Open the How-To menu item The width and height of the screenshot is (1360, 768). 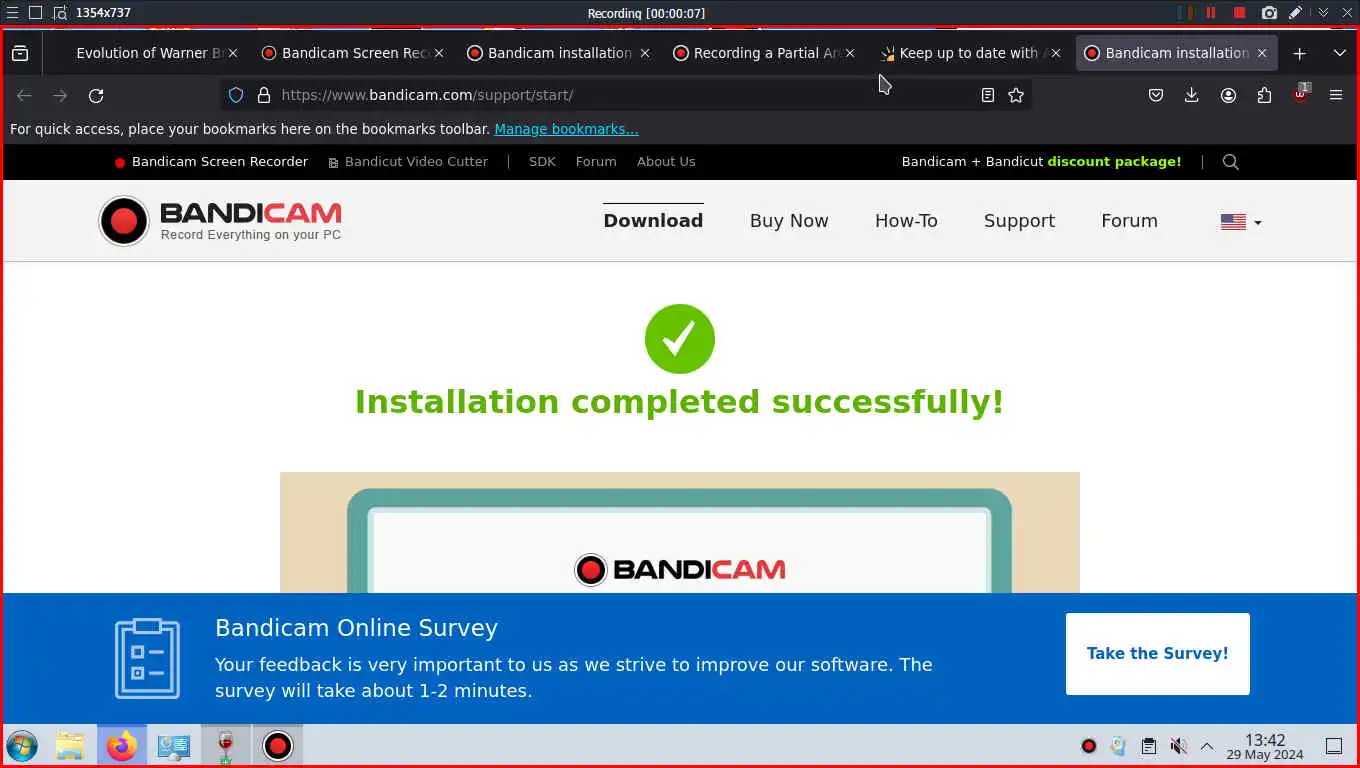(x=906, y=221)
